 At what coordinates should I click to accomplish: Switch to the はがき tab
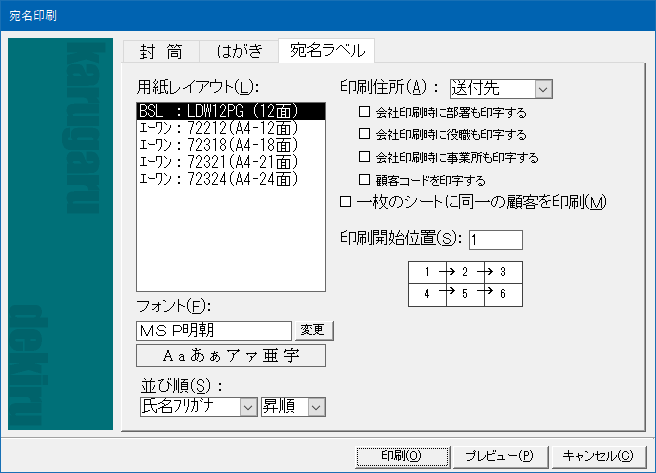coord(238,52)
